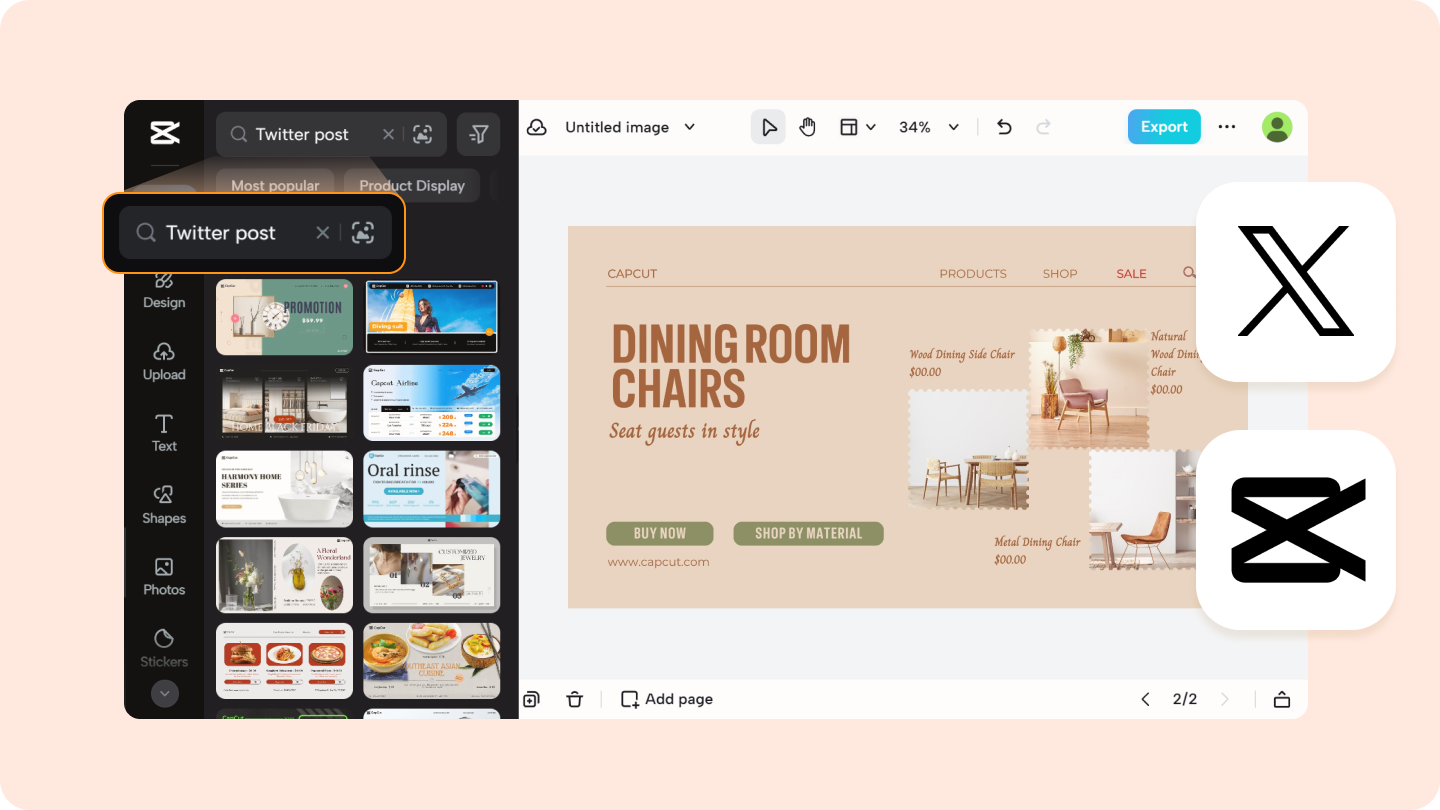Viewport: 1440px width, 810px height.
Task: Redo the last undone action
Action: pyautogui.click(x=1043, y=127)
